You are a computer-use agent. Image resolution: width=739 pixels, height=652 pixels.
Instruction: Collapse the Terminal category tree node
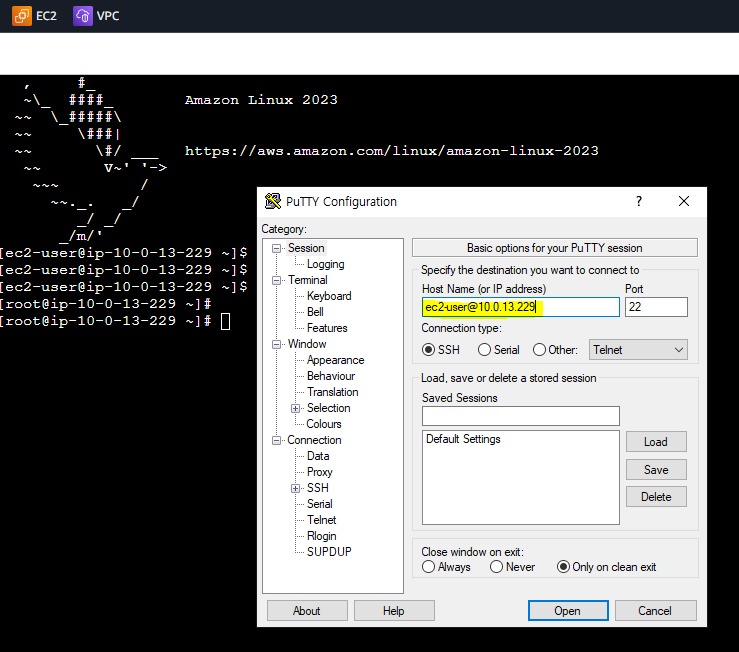coord(277,281)
